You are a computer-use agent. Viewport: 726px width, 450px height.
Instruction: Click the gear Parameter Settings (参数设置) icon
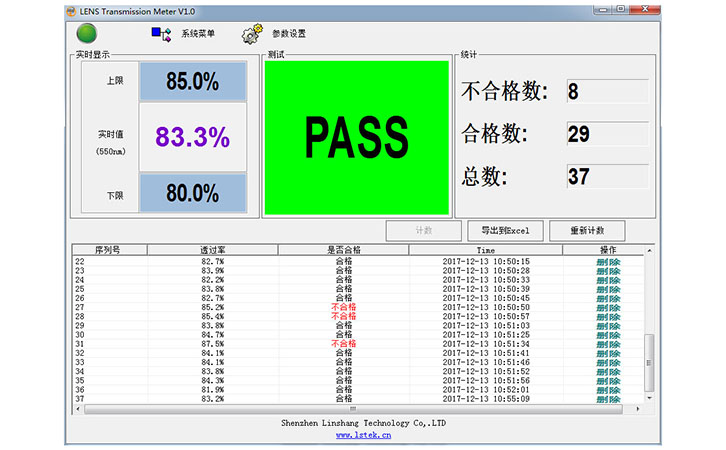[x=251, y=33]
